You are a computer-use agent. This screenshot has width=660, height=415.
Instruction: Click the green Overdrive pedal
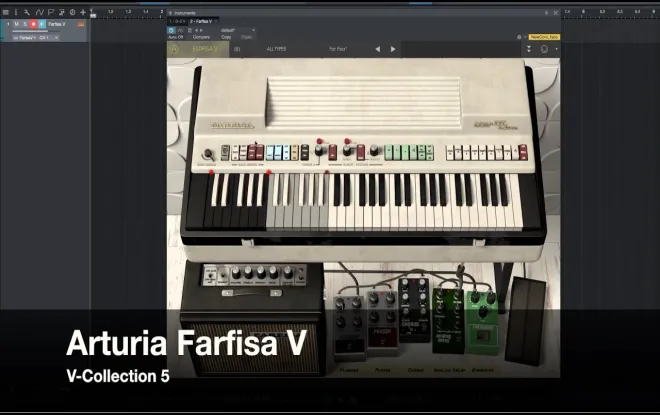tap(483, 321)
